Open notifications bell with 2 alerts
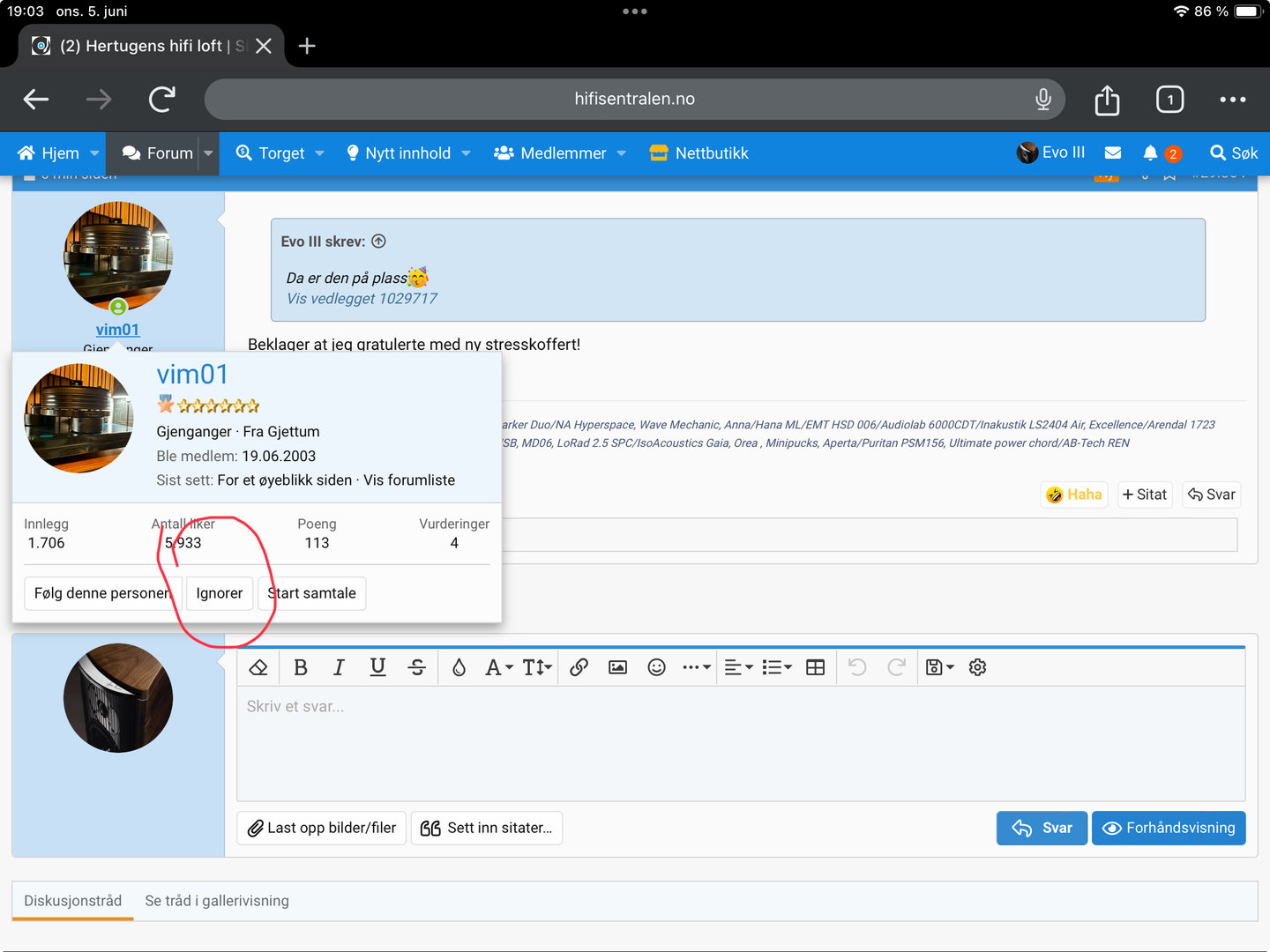Screen dimensions: 1270x952 (x=1151, y=153)
